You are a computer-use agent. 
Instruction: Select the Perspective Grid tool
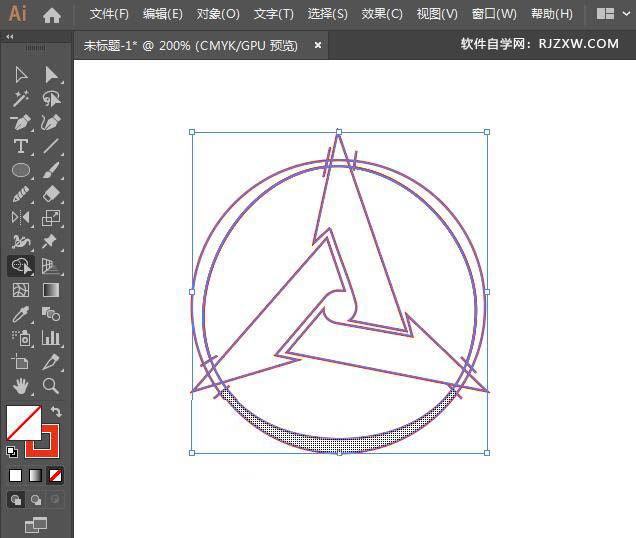tap(51, 266)
